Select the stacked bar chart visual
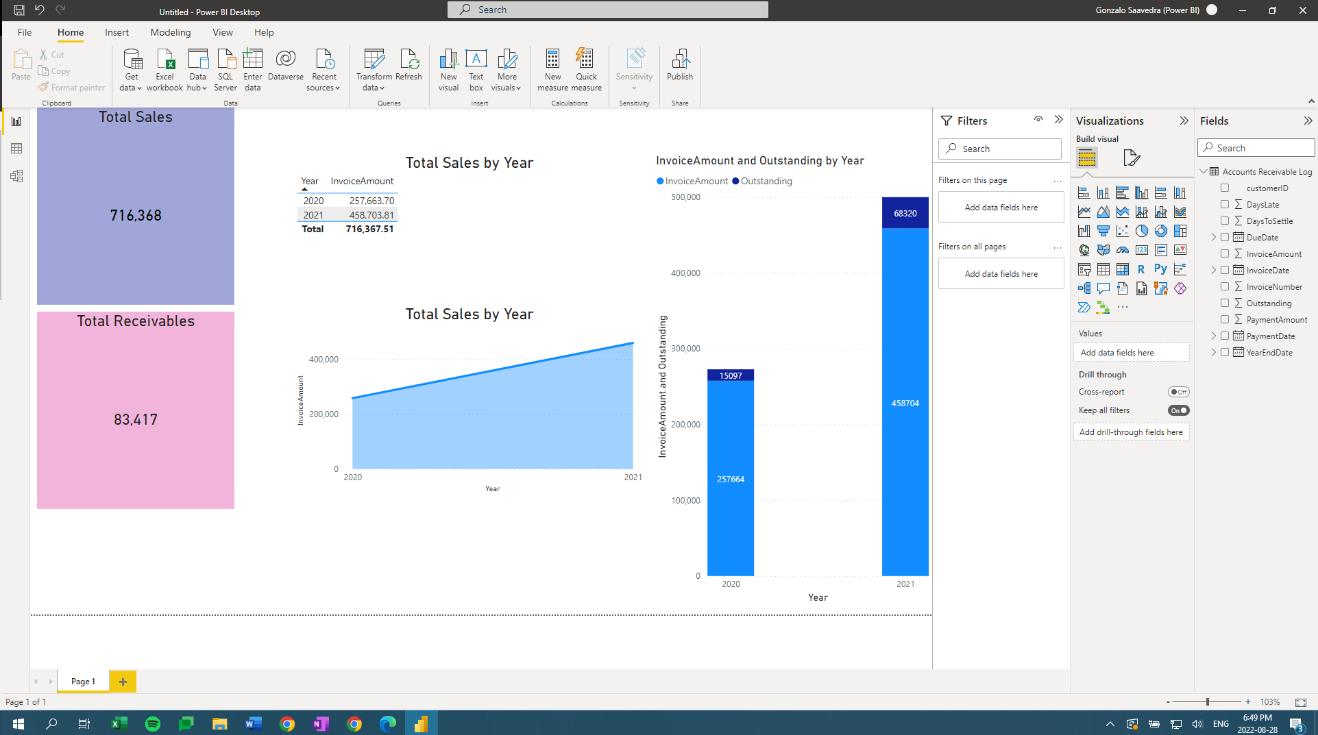Screen dimensions: 1318x735 1084,193
